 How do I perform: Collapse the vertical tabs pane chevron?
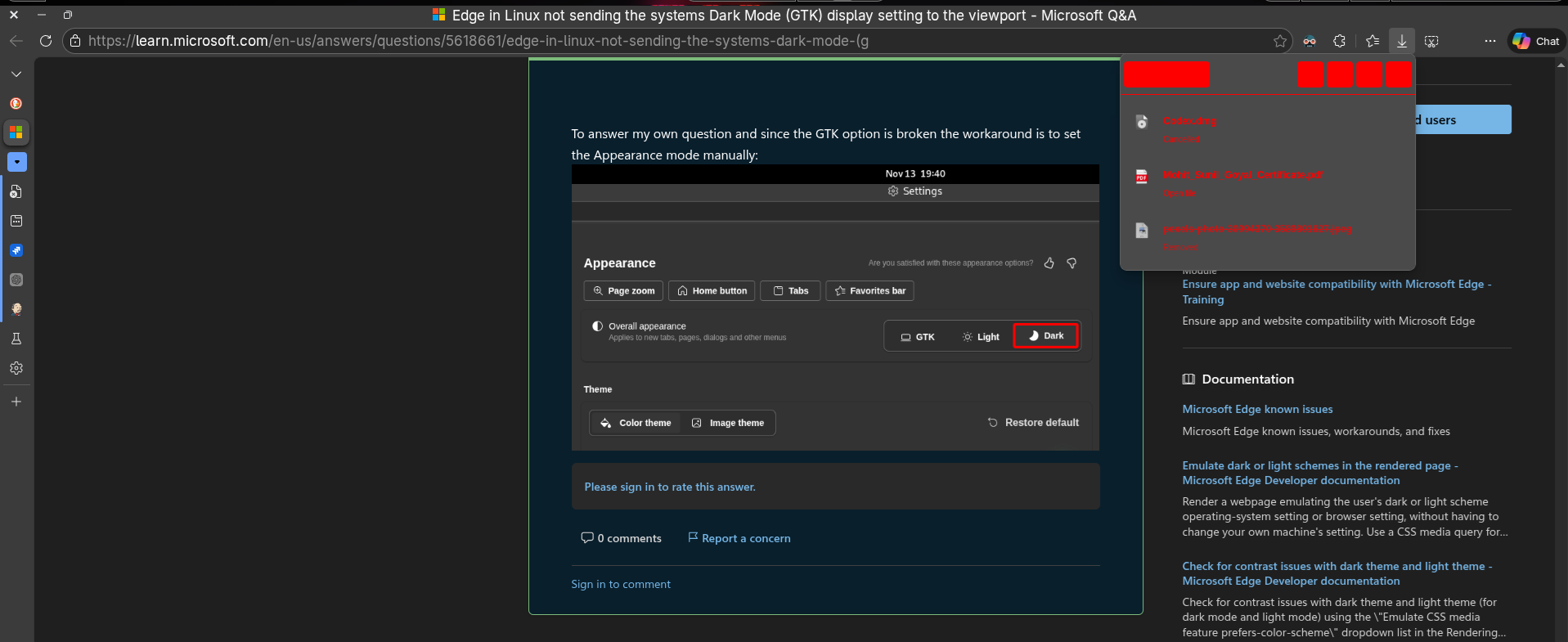[x=16, y=74]
